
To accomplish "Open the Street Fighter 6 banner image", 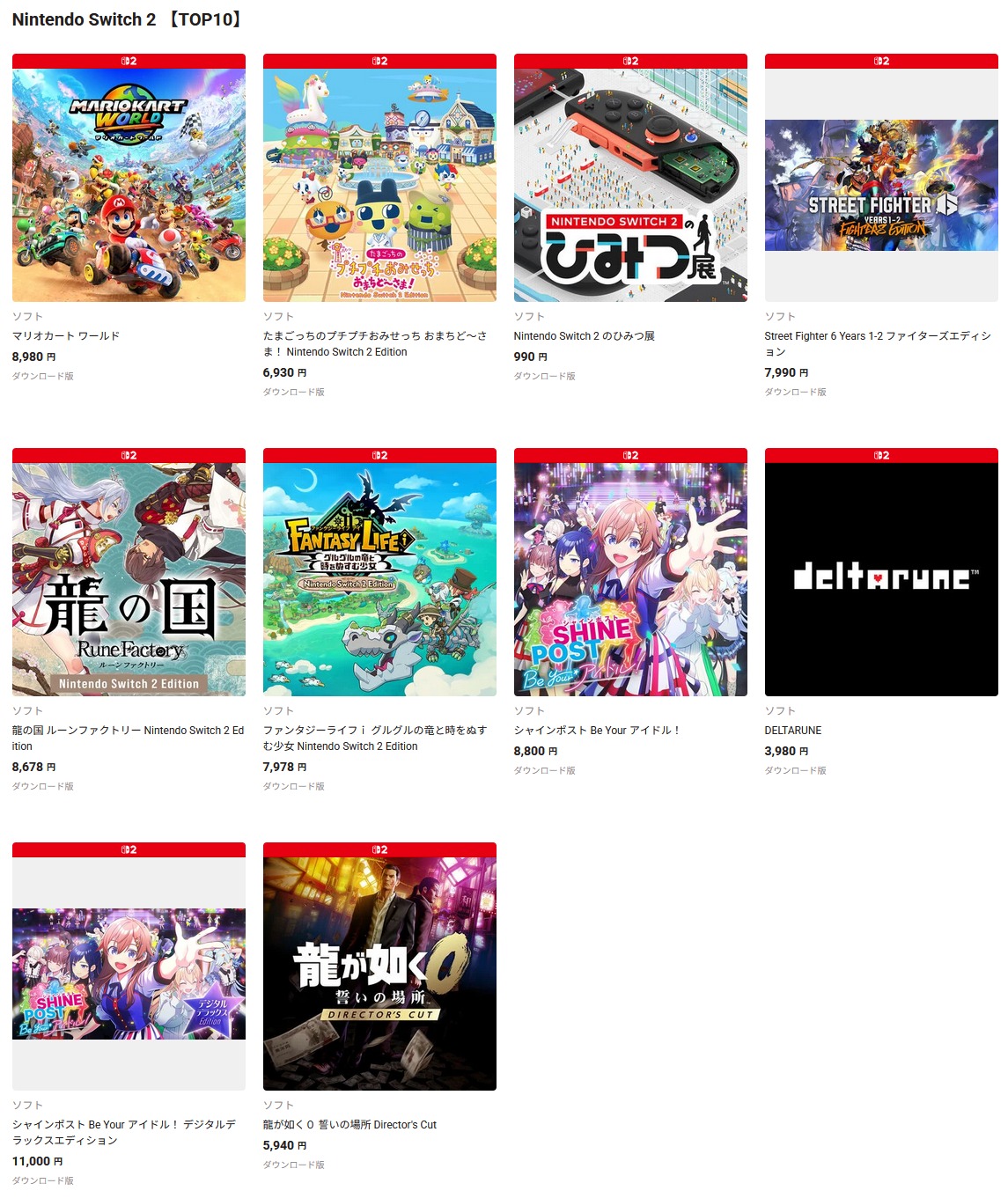I will tap(881, 185).
